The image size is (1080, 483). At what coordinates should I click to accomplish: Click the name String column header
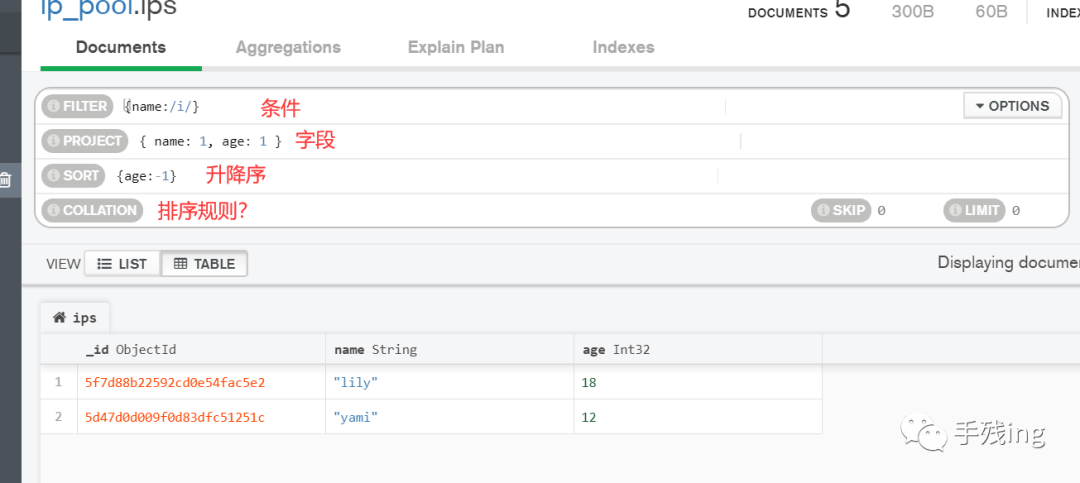(x=450, y=349)
